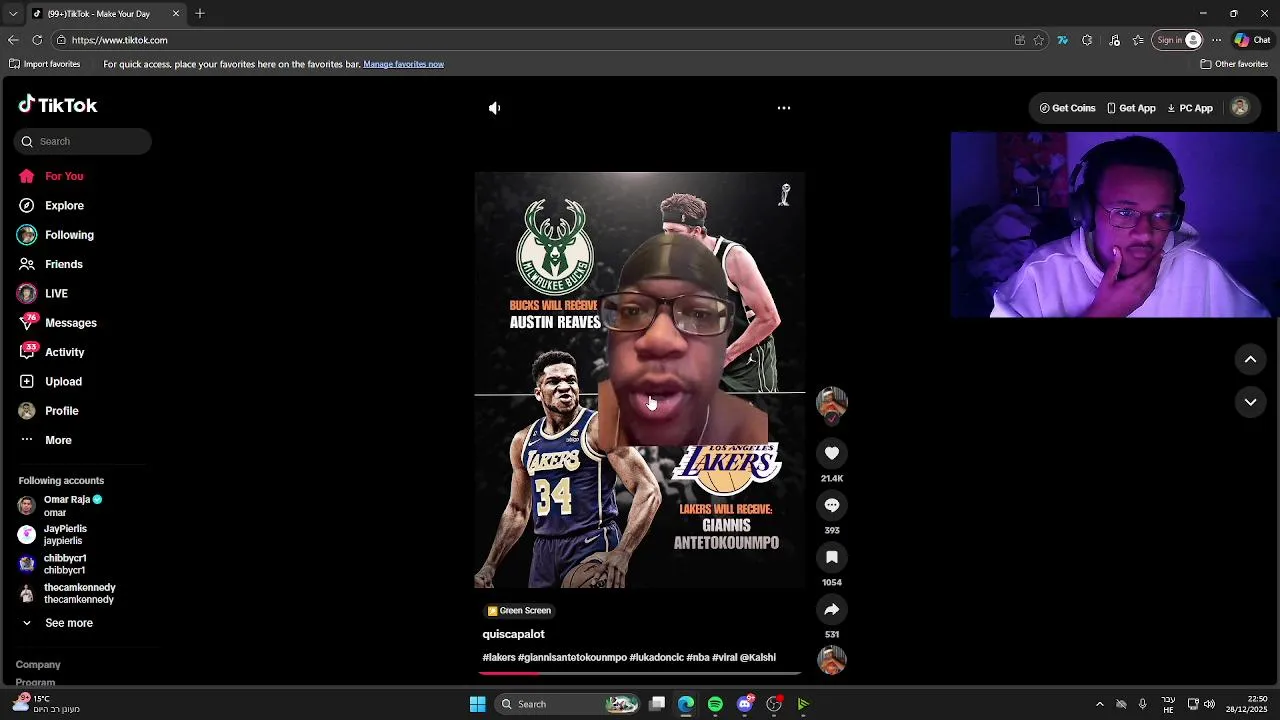
Task: Open the Windows Start menu
Action: pos(478,704)
